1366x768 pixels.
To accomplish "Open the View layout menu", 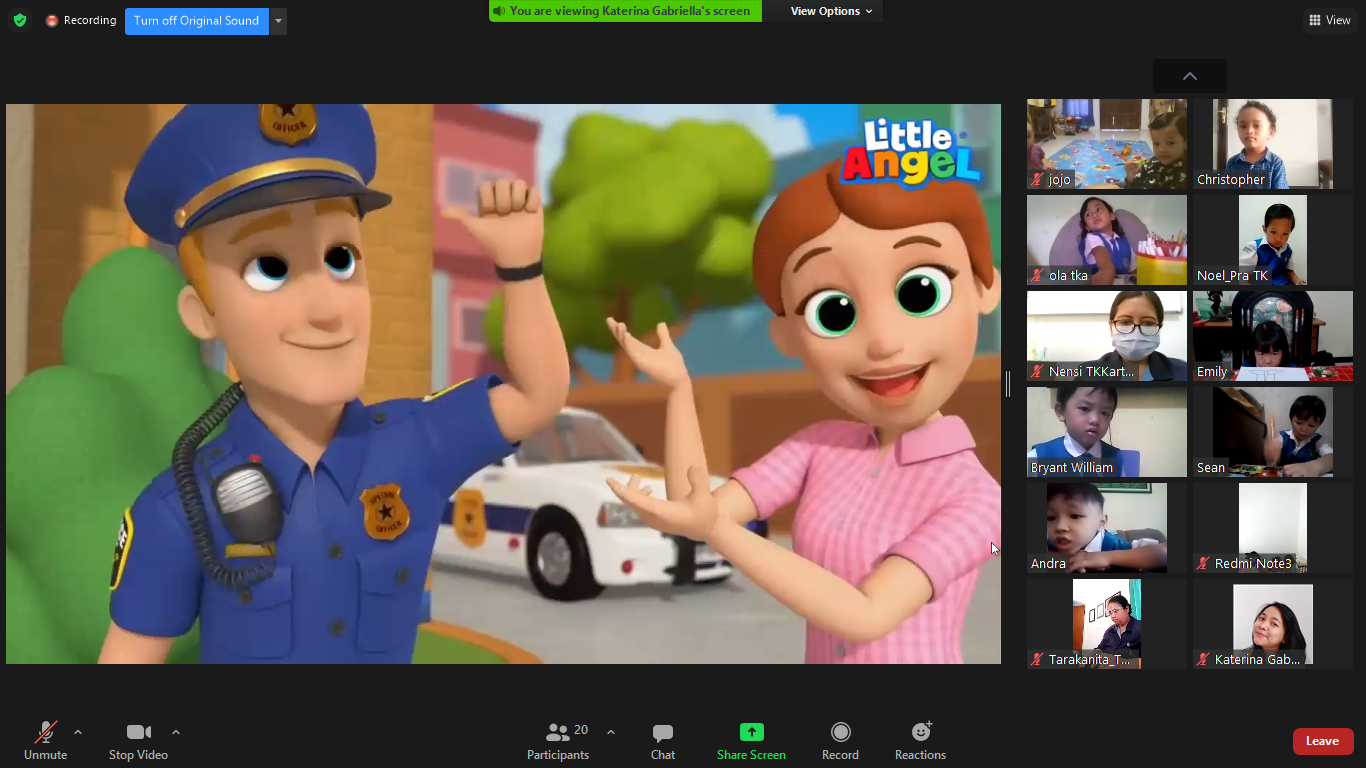I will click(1330, 20).
